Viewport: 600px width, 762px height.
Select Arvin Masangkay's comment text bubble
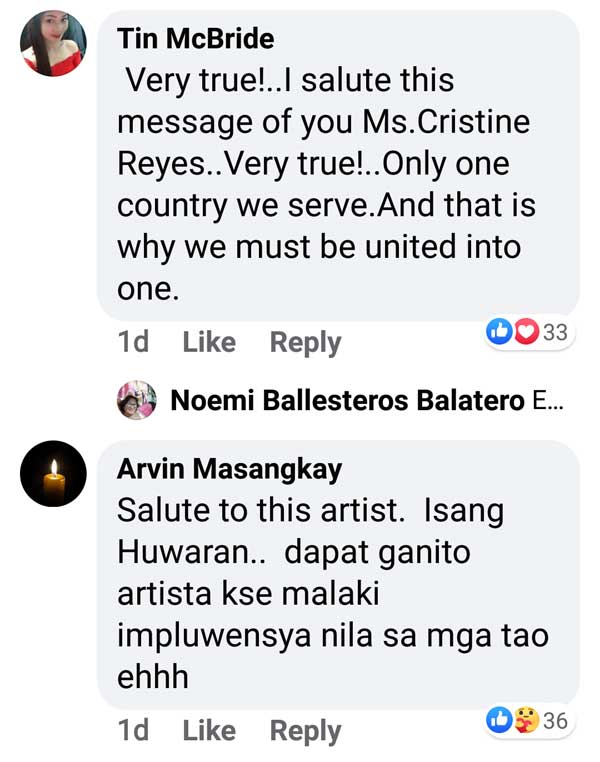click(338, 574)
